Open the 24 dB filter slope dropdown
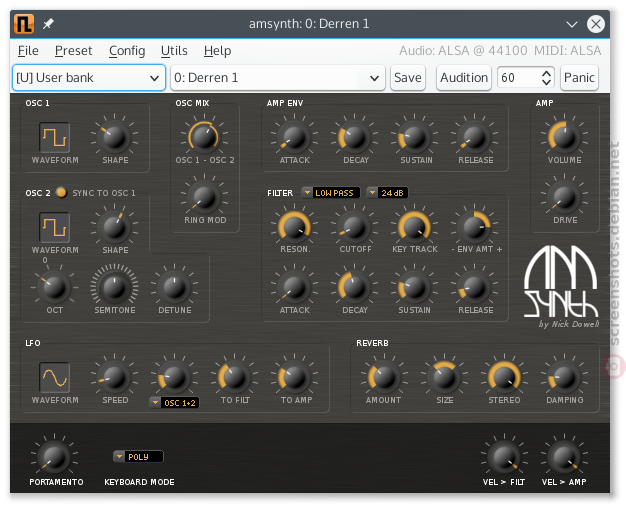 coord(387,193)
